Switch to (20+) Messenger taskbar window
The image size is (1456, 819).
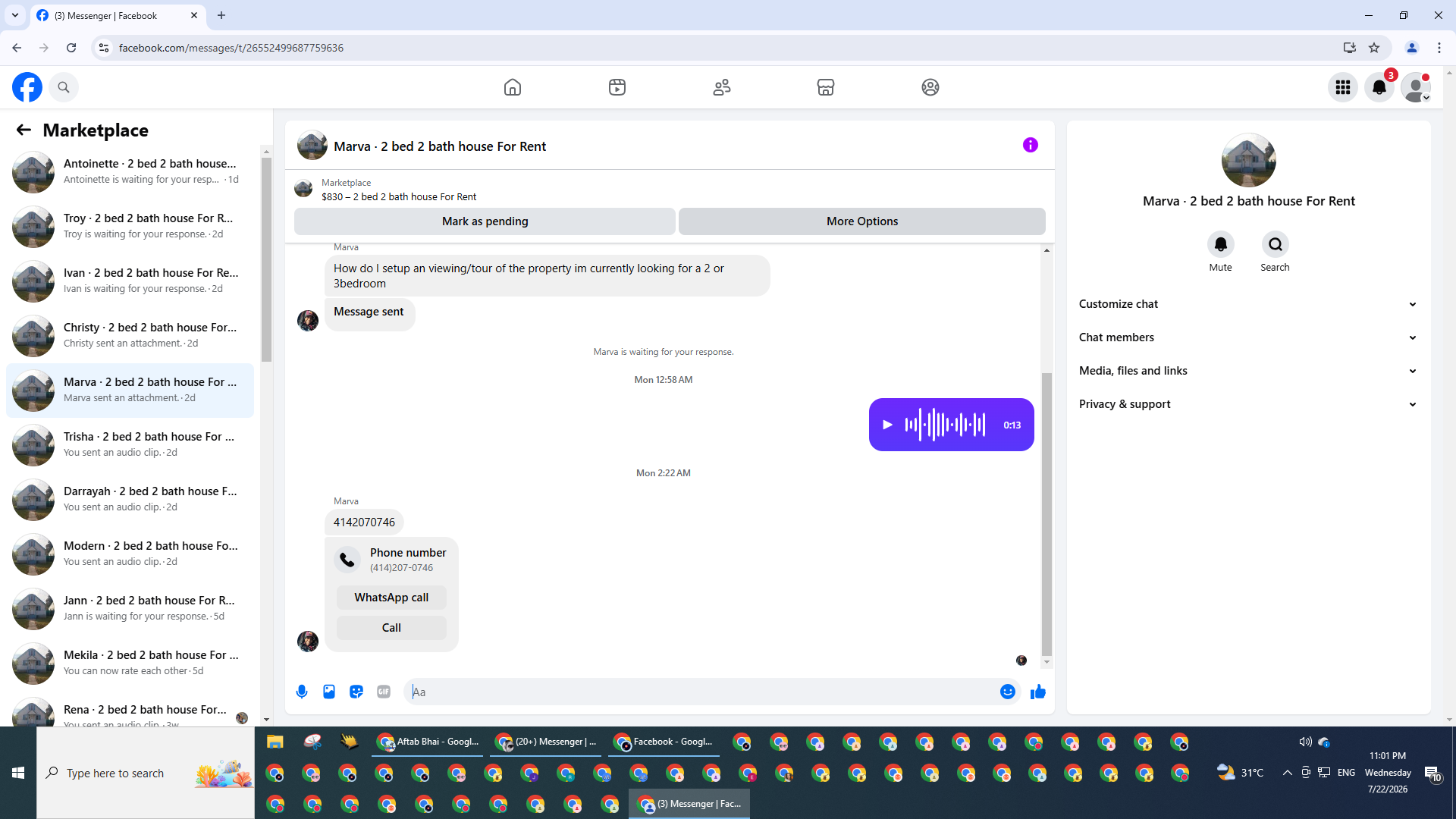(546, 742)
